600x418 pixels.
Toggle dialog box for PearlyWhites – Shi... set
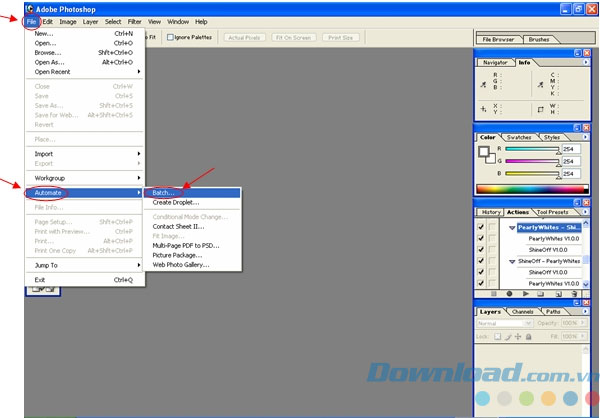pos(492,227)
